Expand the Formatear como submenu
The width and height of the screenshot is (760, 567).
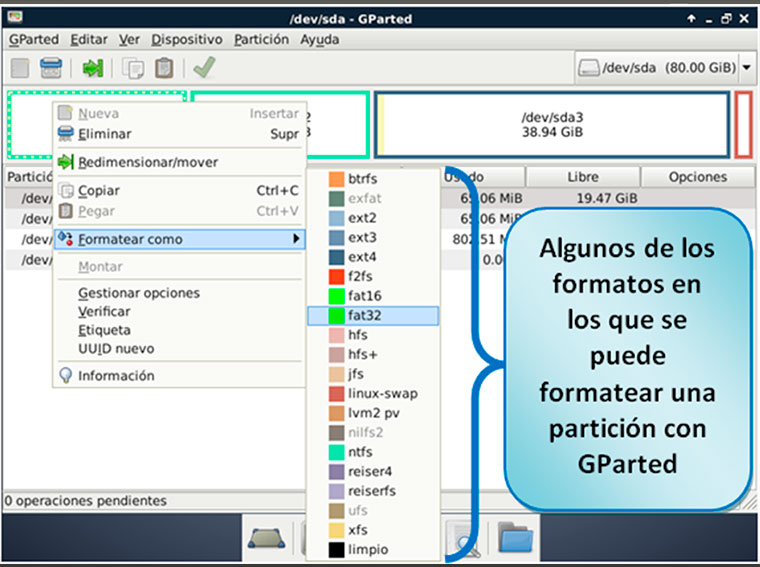[x=179, y=239]
